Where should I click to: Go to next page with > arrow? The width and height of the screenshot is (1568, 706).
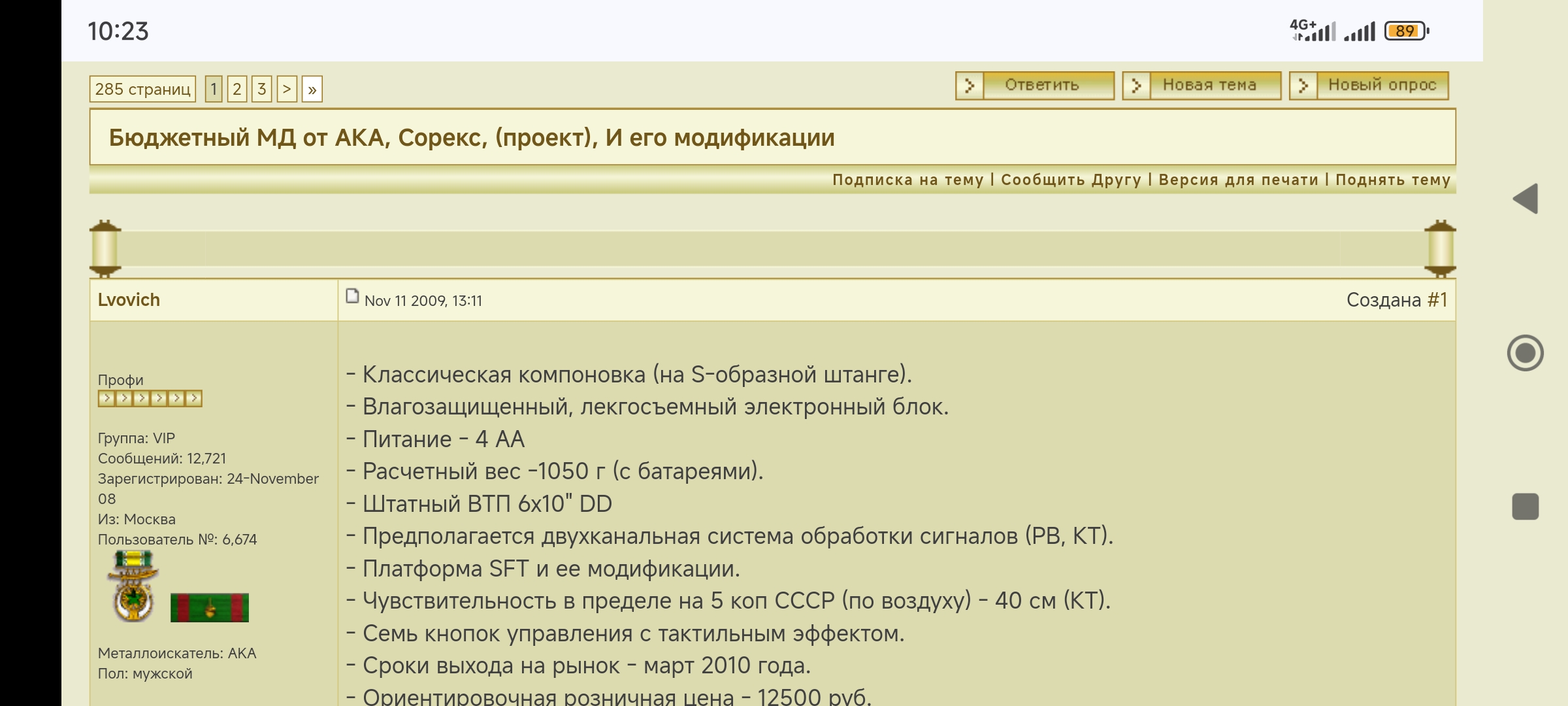(287, 89)
